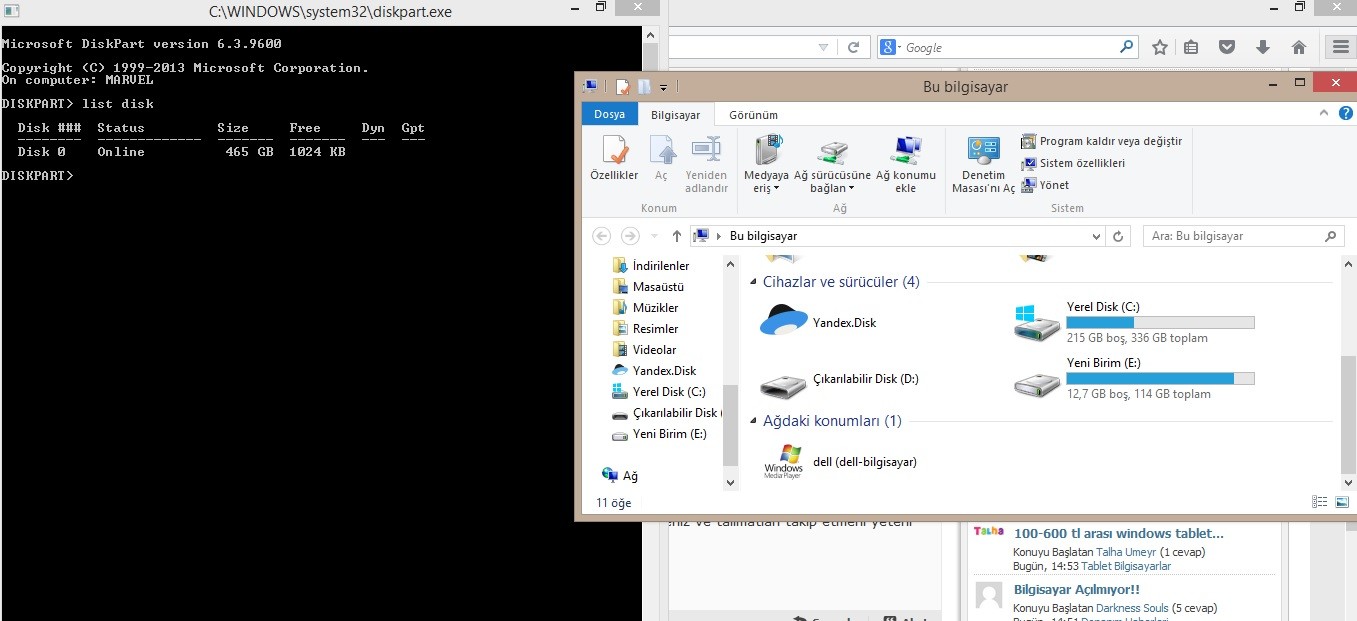Open the Bilgisayar Açılmıyor!! forum thread link

(x=1076, y=590)
